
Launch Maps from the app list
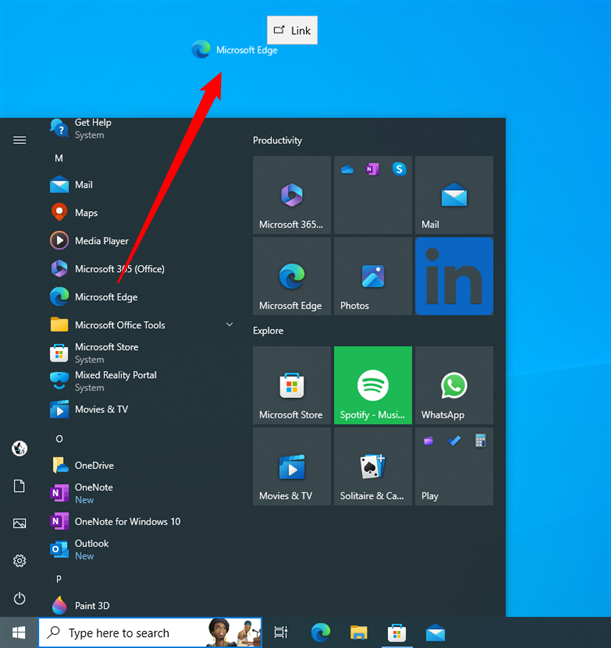click(x=141, y=213)
